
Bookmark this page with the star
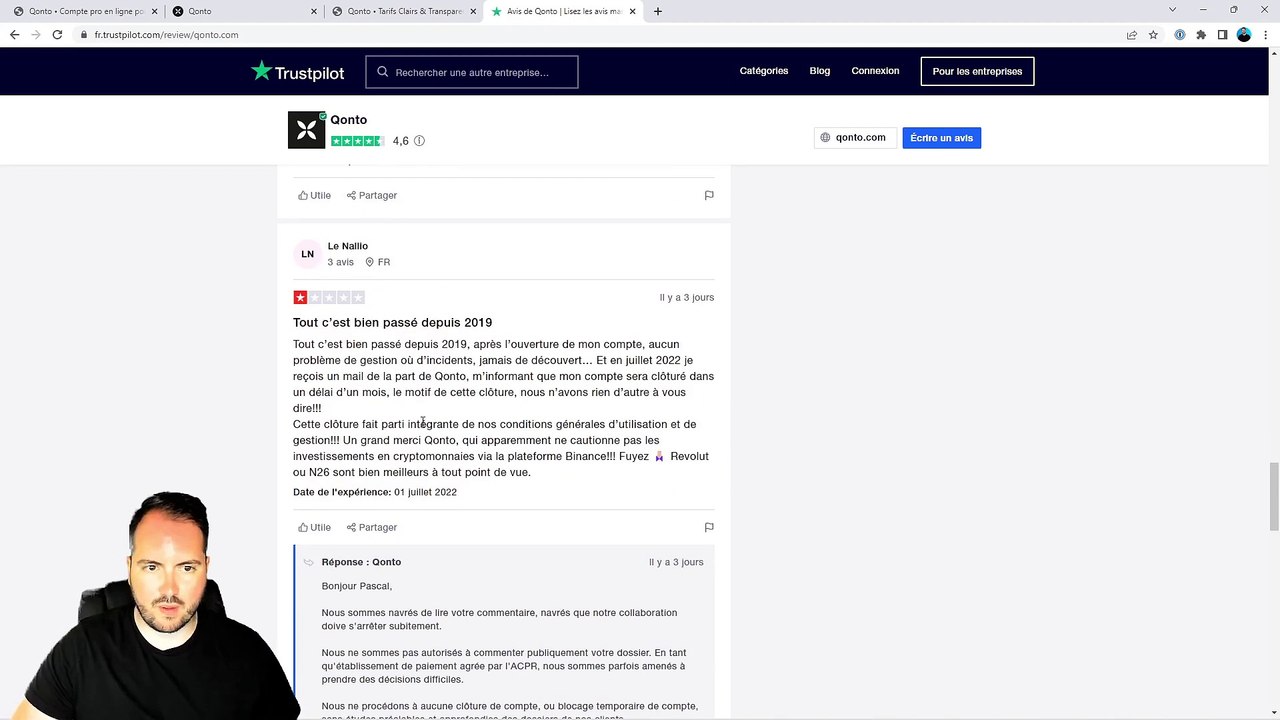click(1153, 34)
